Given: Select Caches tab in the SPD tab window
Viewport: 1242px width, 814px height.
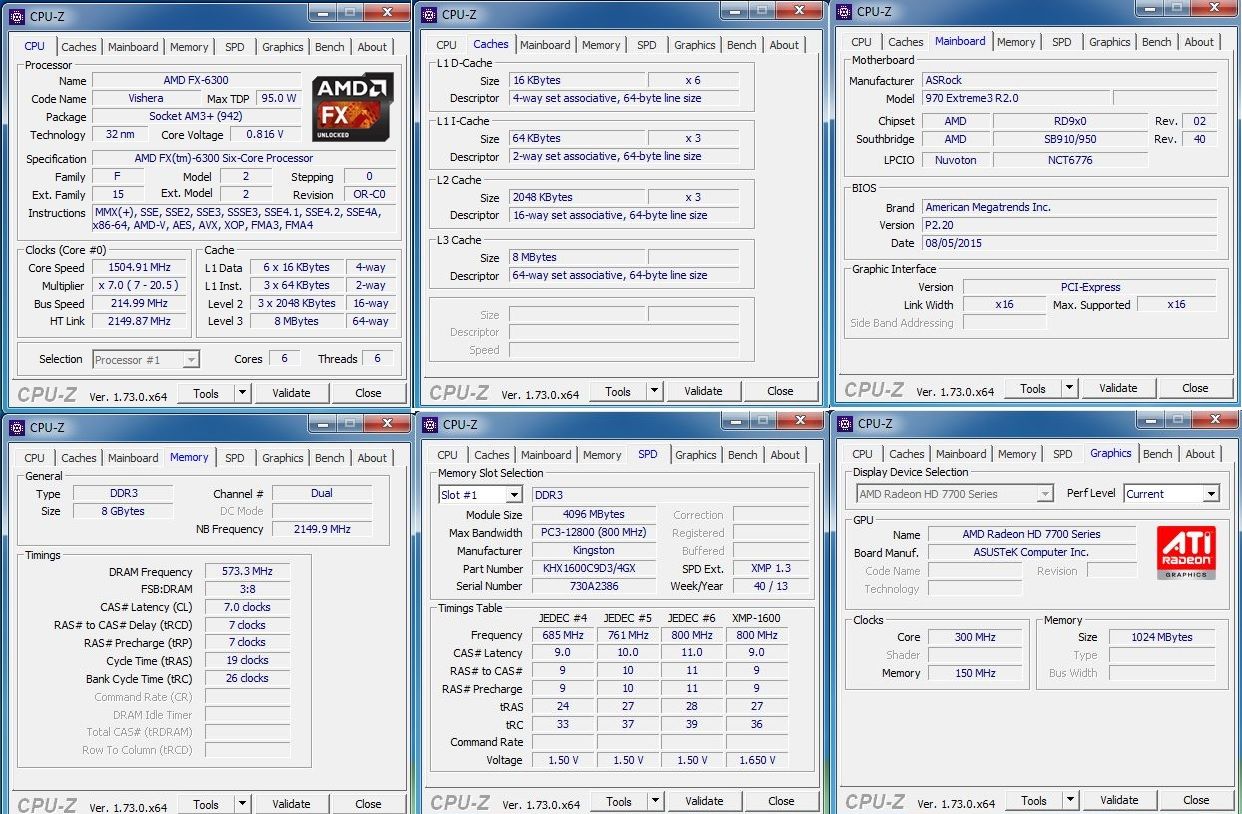Looking at the screenshot, I should pyautogui.click(x=492, y=455).
